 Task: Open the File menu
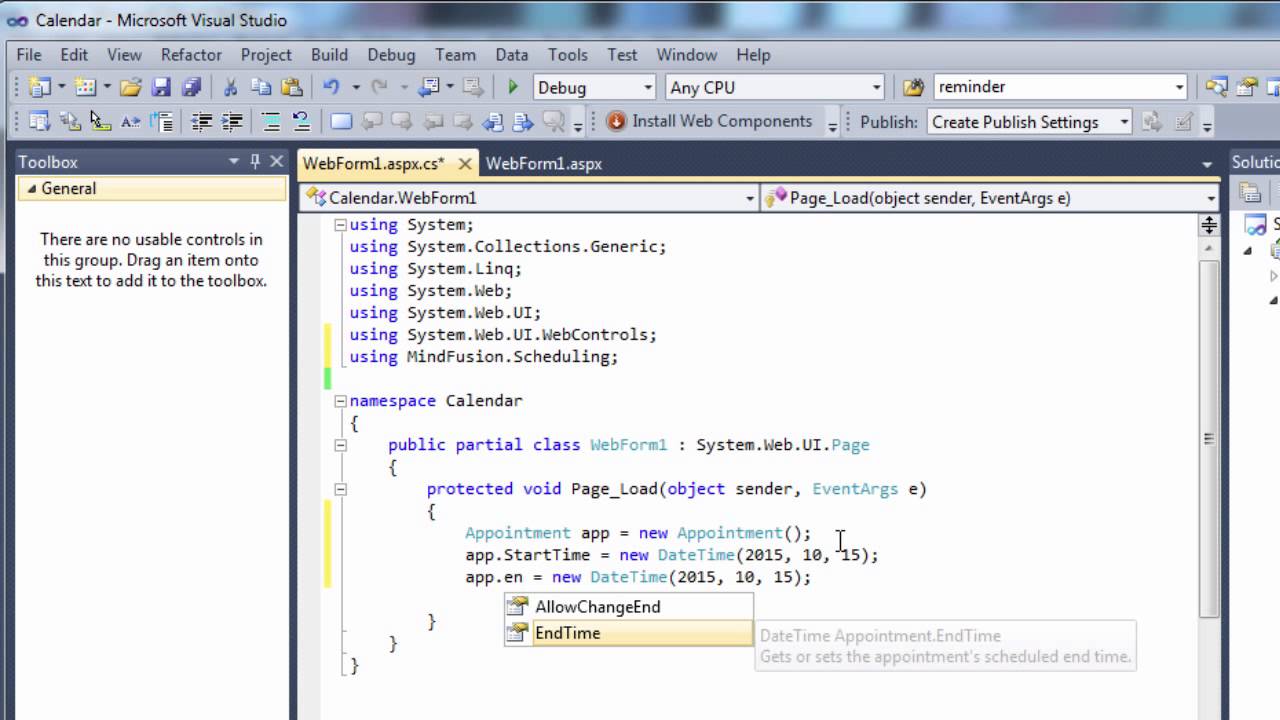click(x=29, y=55)
